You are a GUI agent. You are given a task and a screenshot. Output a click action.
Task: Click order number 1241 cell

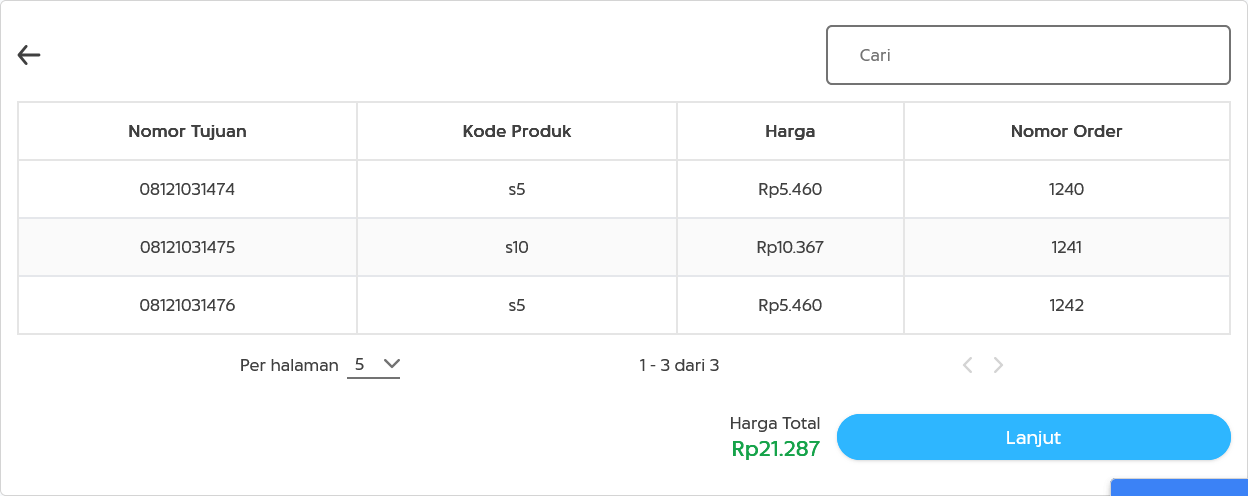point(1067,247)
